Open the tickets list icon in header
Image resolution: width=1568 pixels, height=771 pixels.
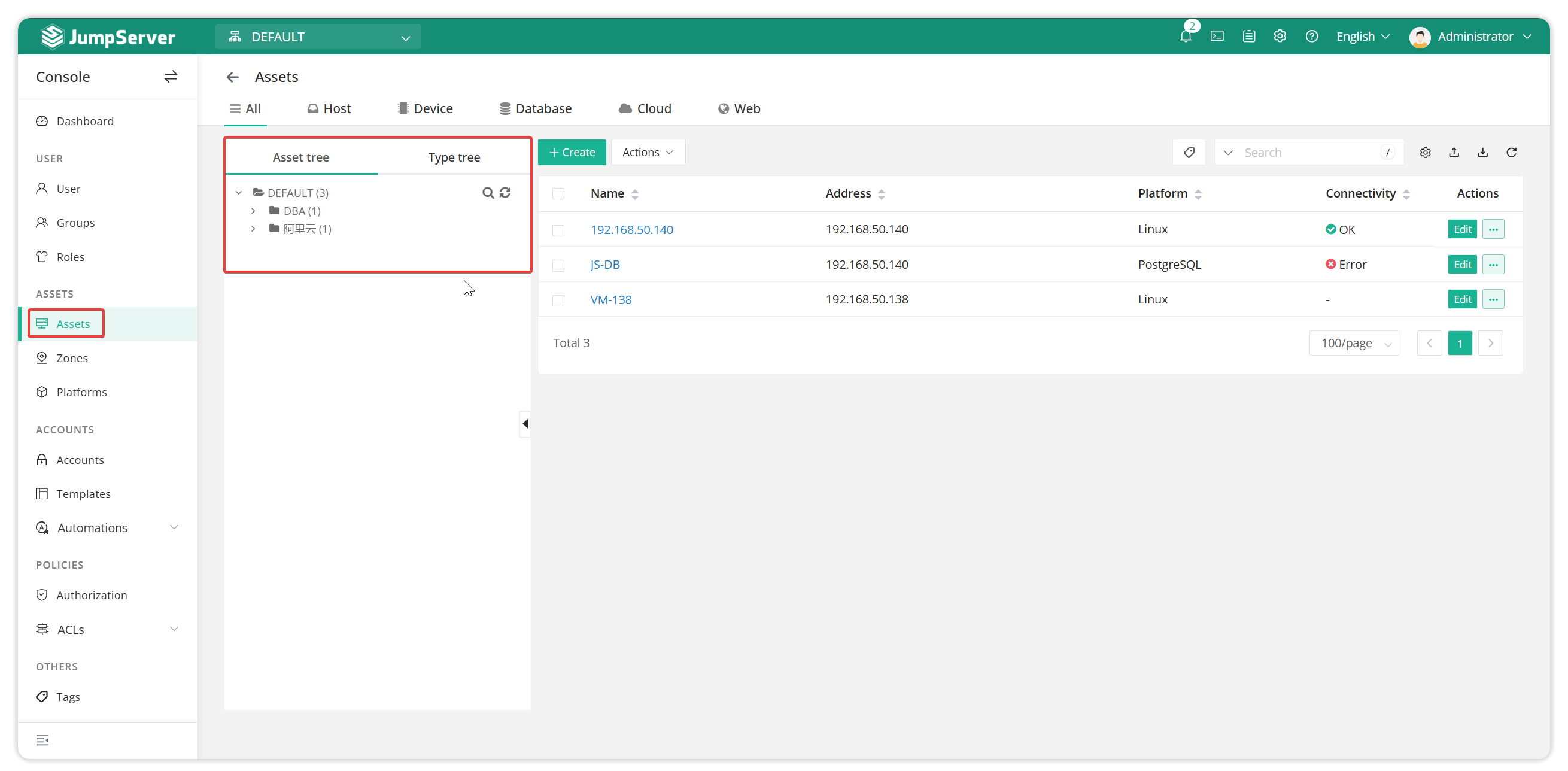point(1248,37)
